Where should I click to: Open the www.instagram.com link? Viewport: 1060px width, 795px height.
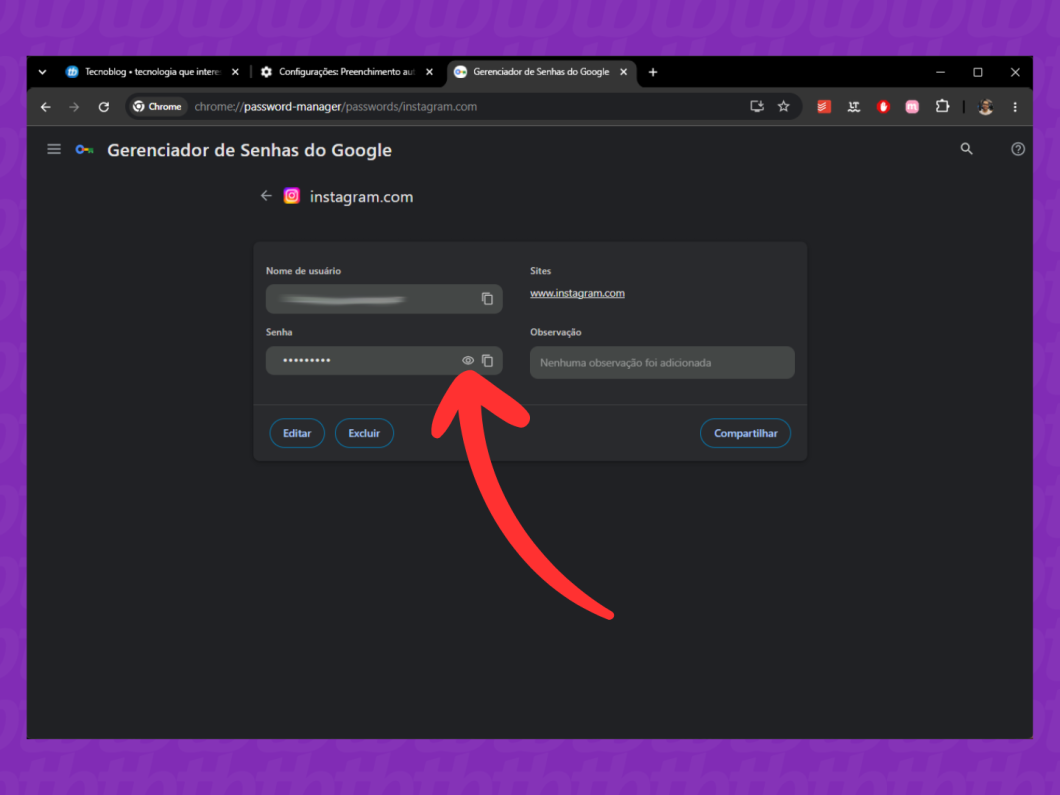tap(577, 293)
